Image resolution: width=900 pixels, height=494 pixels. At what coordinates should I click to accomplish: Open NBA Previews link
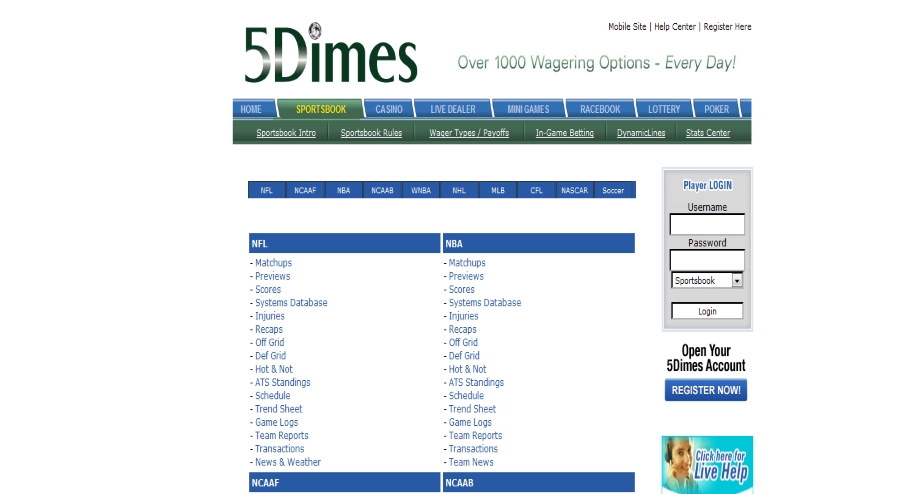[x=466, y=276]
